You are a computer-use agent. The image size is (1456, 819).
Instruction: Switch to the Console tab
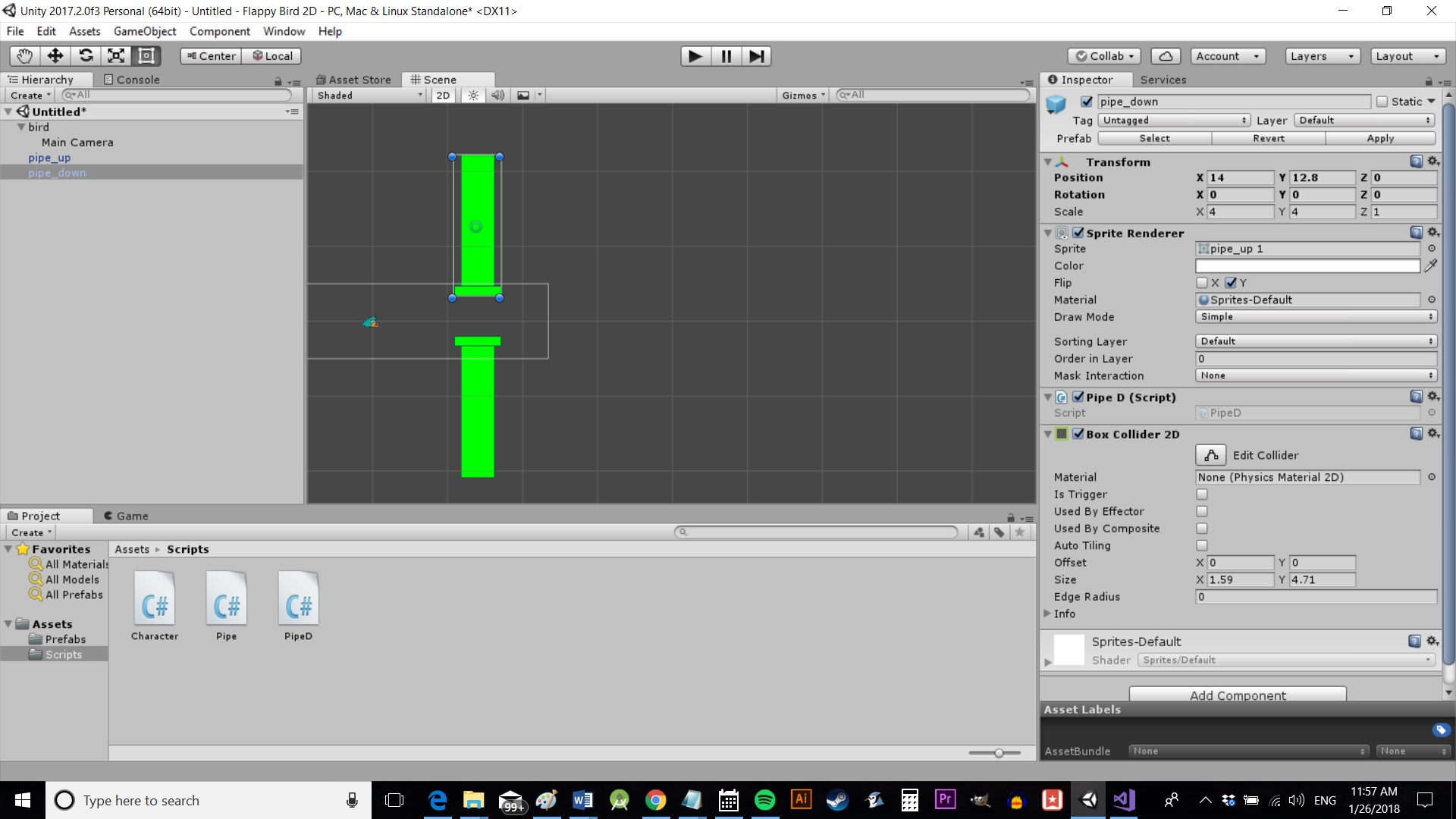131,80
